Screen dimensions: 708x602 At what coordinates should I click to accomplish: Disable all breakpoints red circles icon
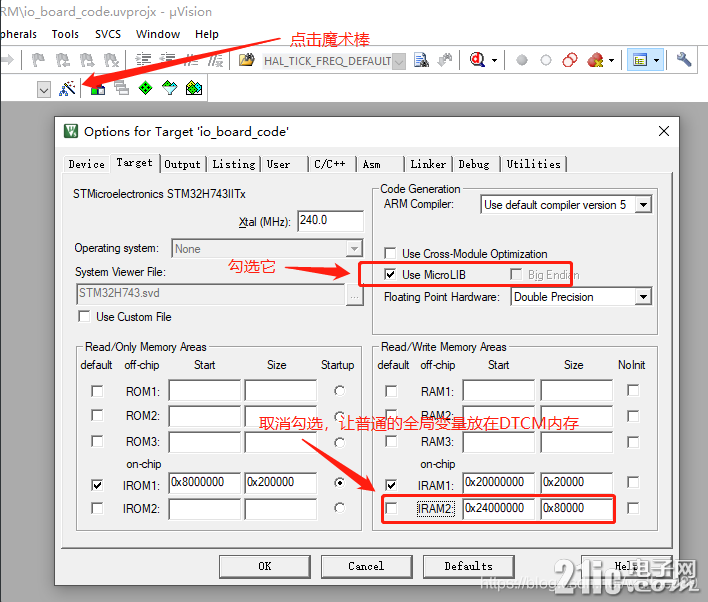point(570,60)
